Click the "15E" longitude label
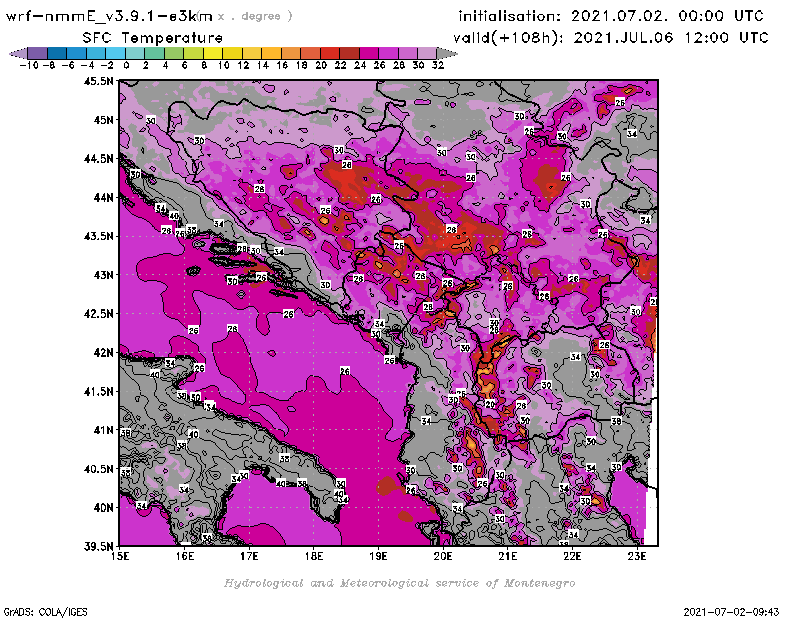The image size is (800, 618). pyautogui.click(x=119, y=556)
